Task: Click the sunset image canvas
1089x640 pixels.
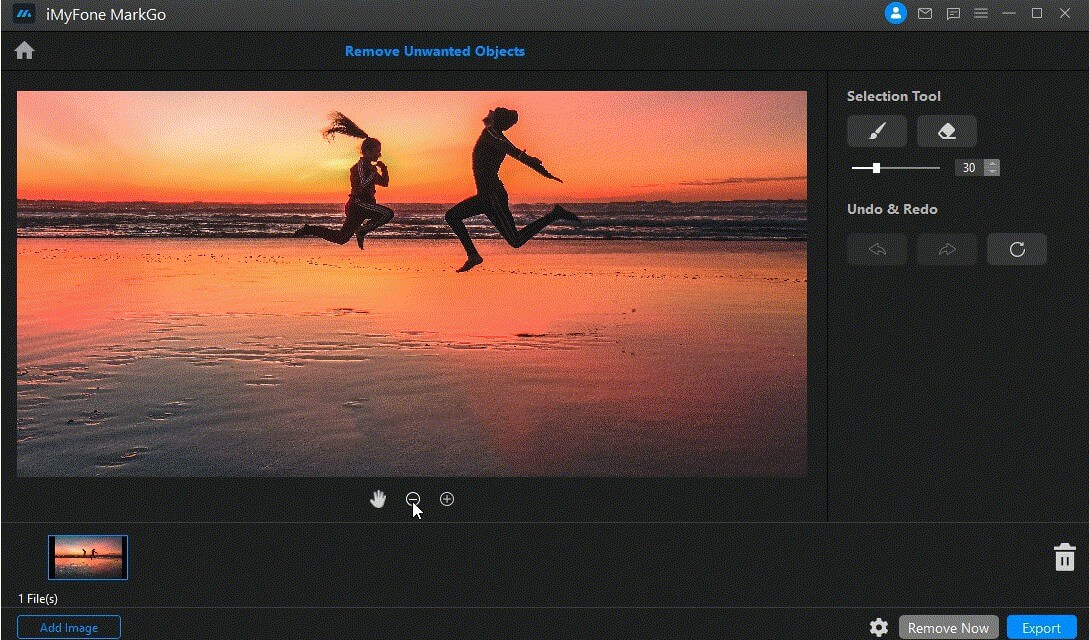Action: click(x=412, y=283)
